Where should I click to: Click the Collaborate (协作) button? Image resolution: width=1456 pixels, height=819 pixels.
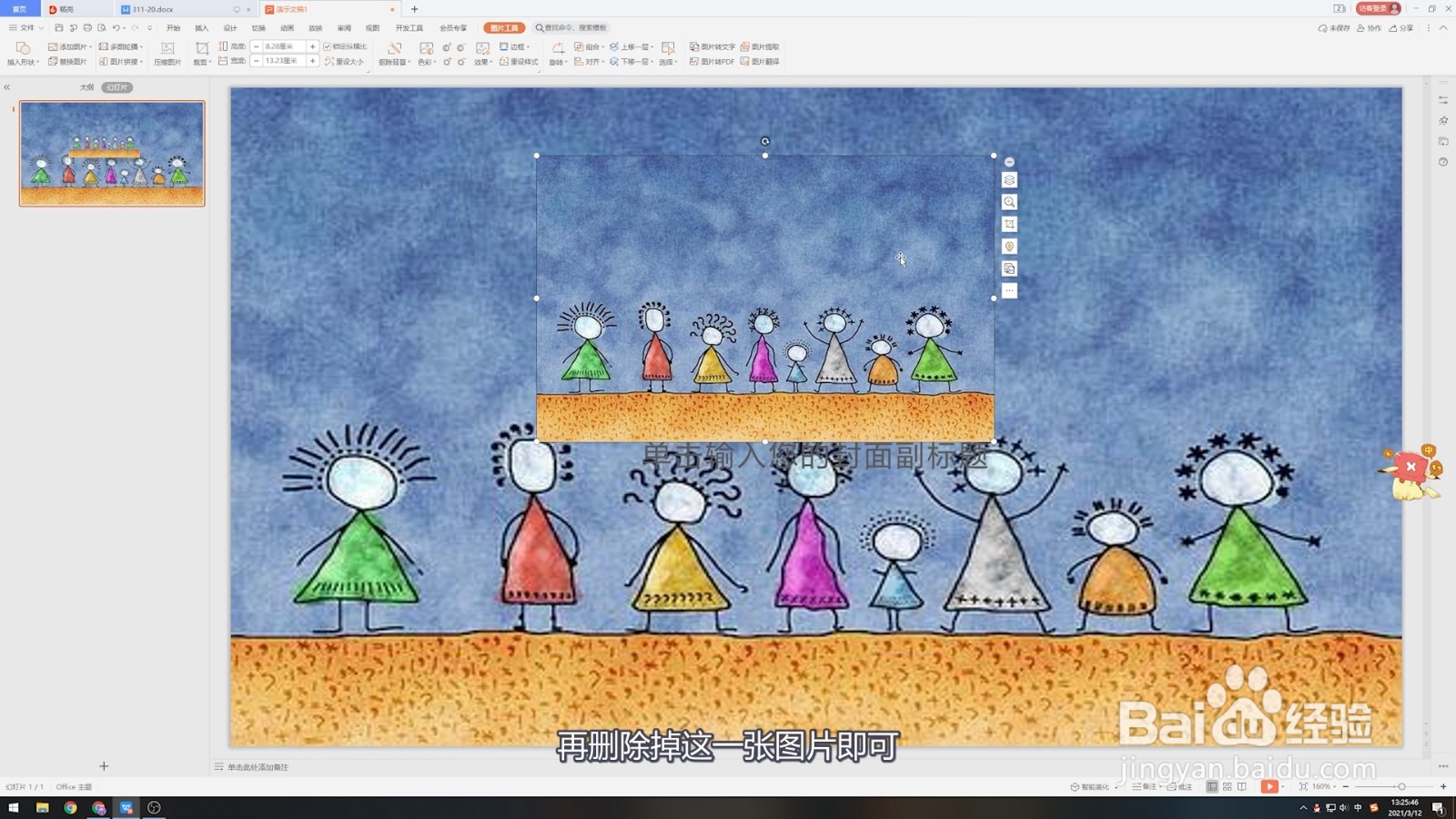(x=1369, y=28)
